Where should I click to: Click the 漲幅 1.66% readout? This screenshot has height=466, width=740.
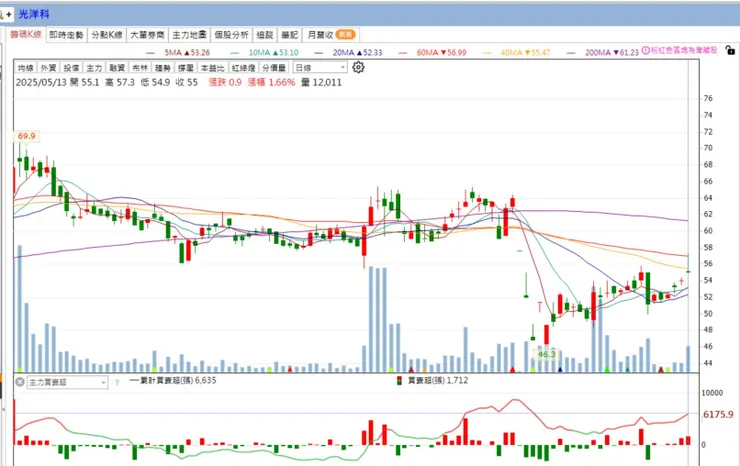click(x=271, y=83)
